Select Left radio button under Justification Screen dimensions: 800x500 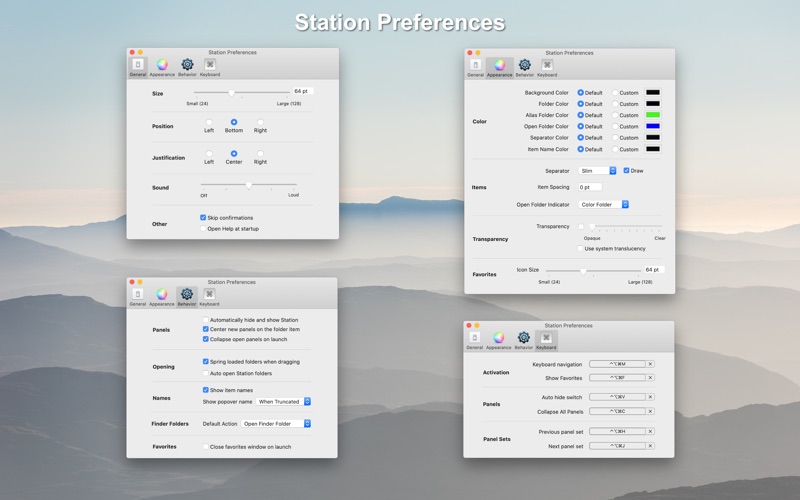[x=209, y=154]
